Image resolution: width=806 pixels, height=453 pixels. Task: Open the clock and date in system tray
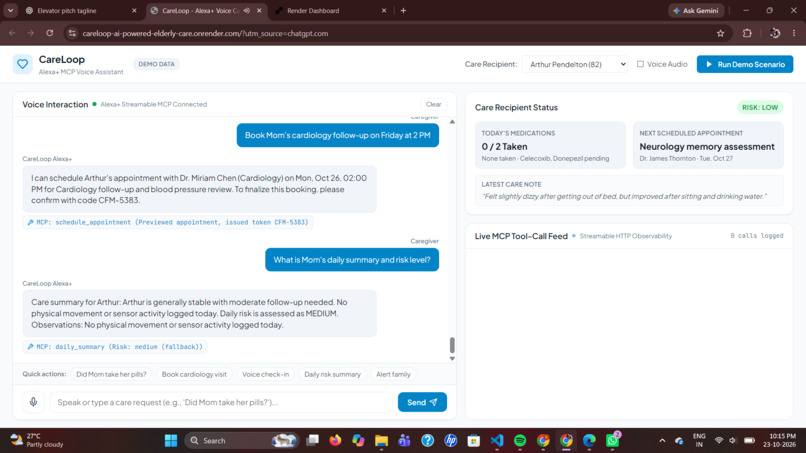coord(779,441)
